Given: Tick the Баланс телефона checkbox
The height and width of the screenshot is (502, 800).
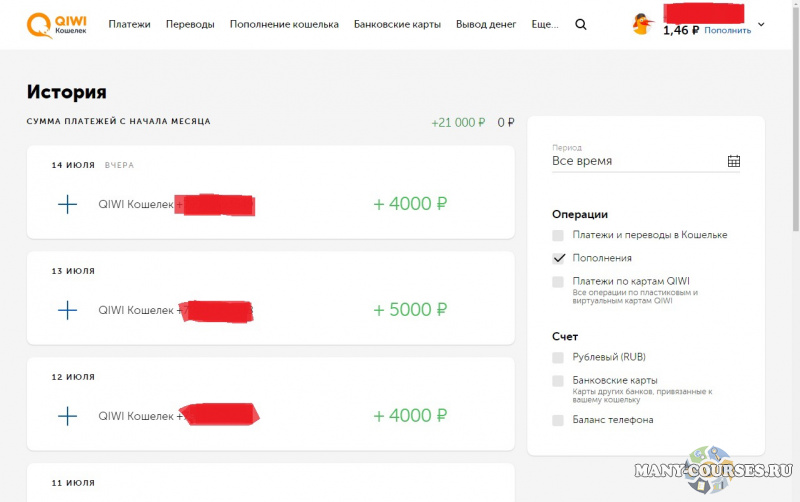Looking at the screenshot, I should click(558, 420).
